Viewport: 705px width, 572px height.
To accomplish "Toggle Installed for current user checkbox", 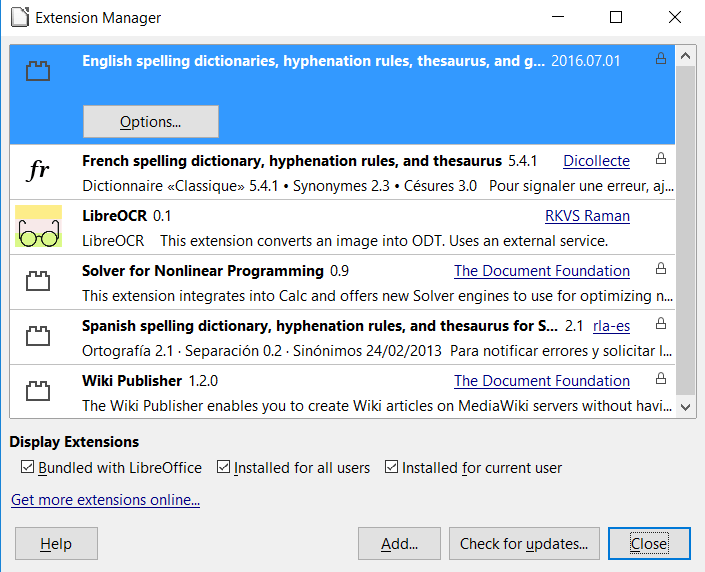I will [391, 467].
